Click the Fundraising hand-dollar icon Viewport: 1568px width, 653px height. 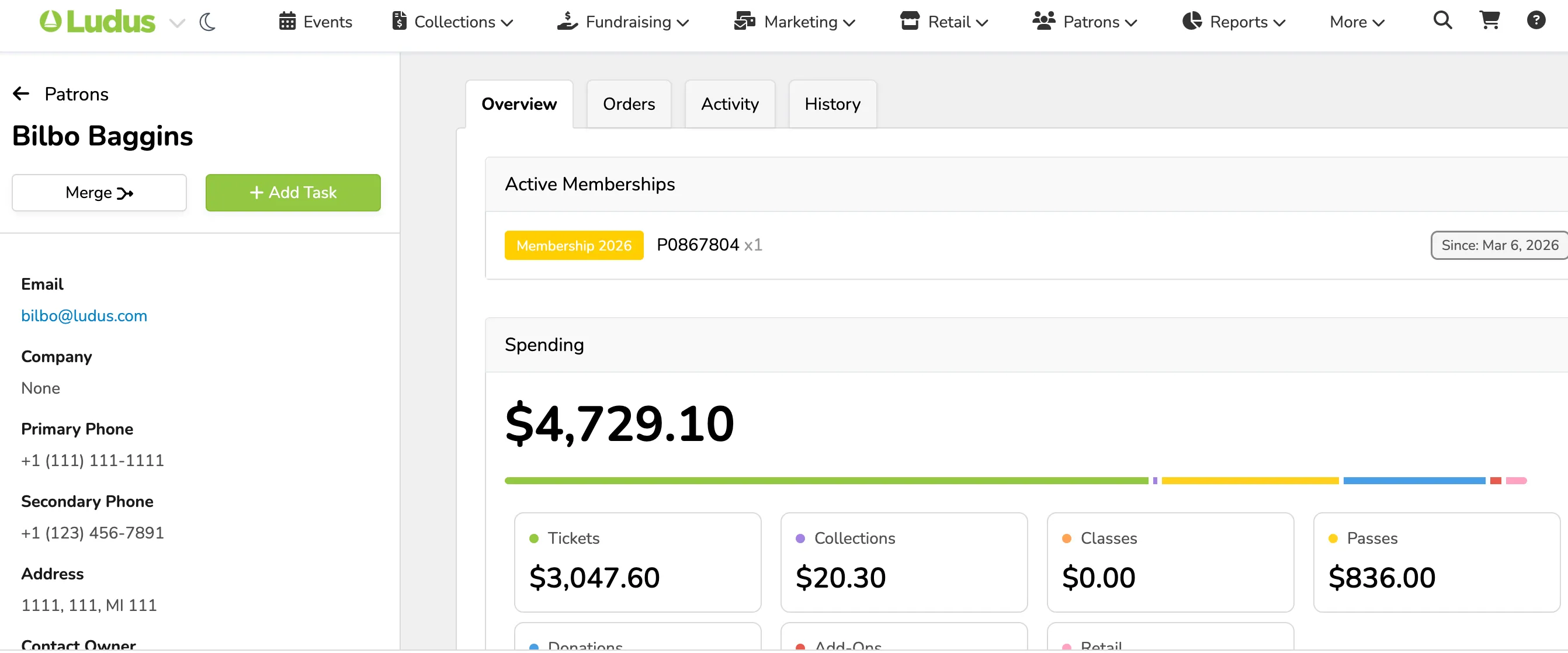pos(567,21)
